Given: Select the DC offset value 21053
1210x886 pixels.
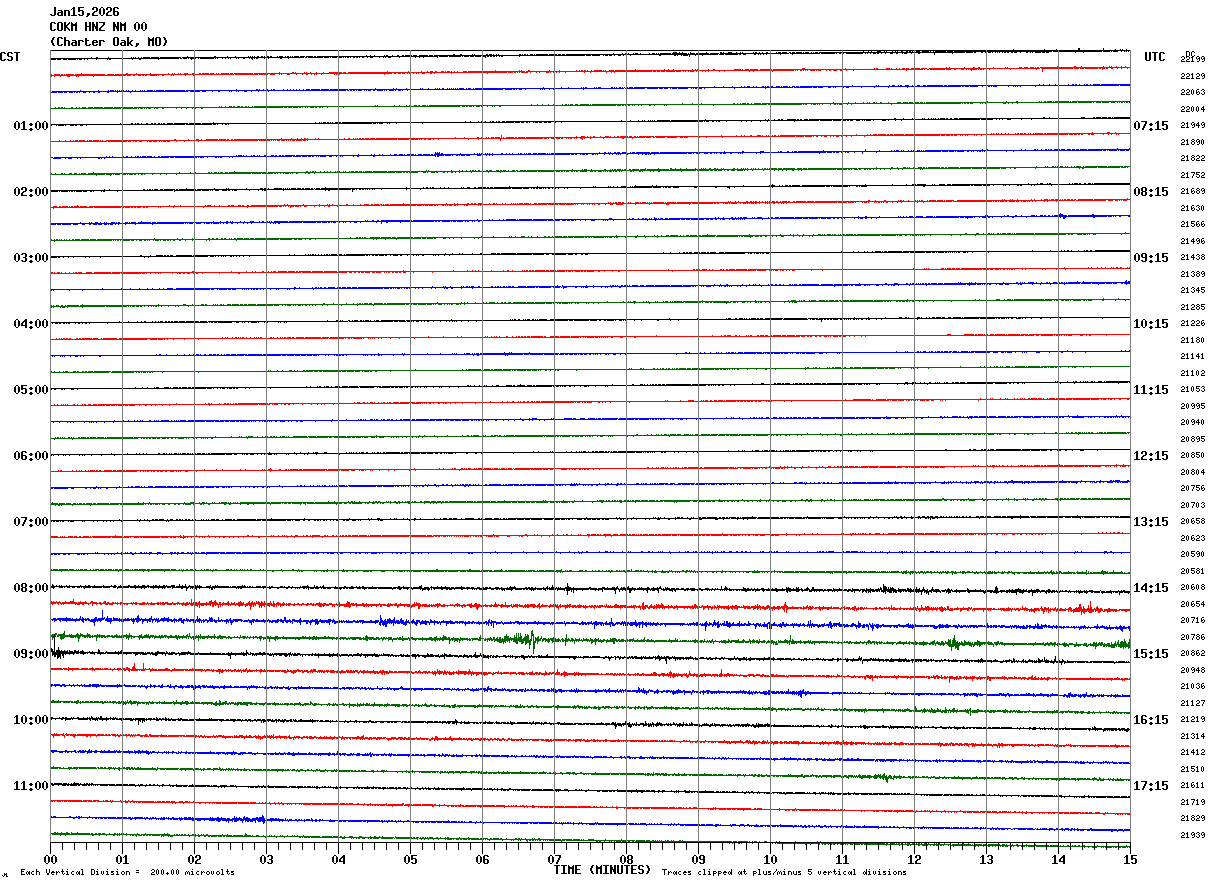Looking at the screenshot, I should pos(1193,389).
